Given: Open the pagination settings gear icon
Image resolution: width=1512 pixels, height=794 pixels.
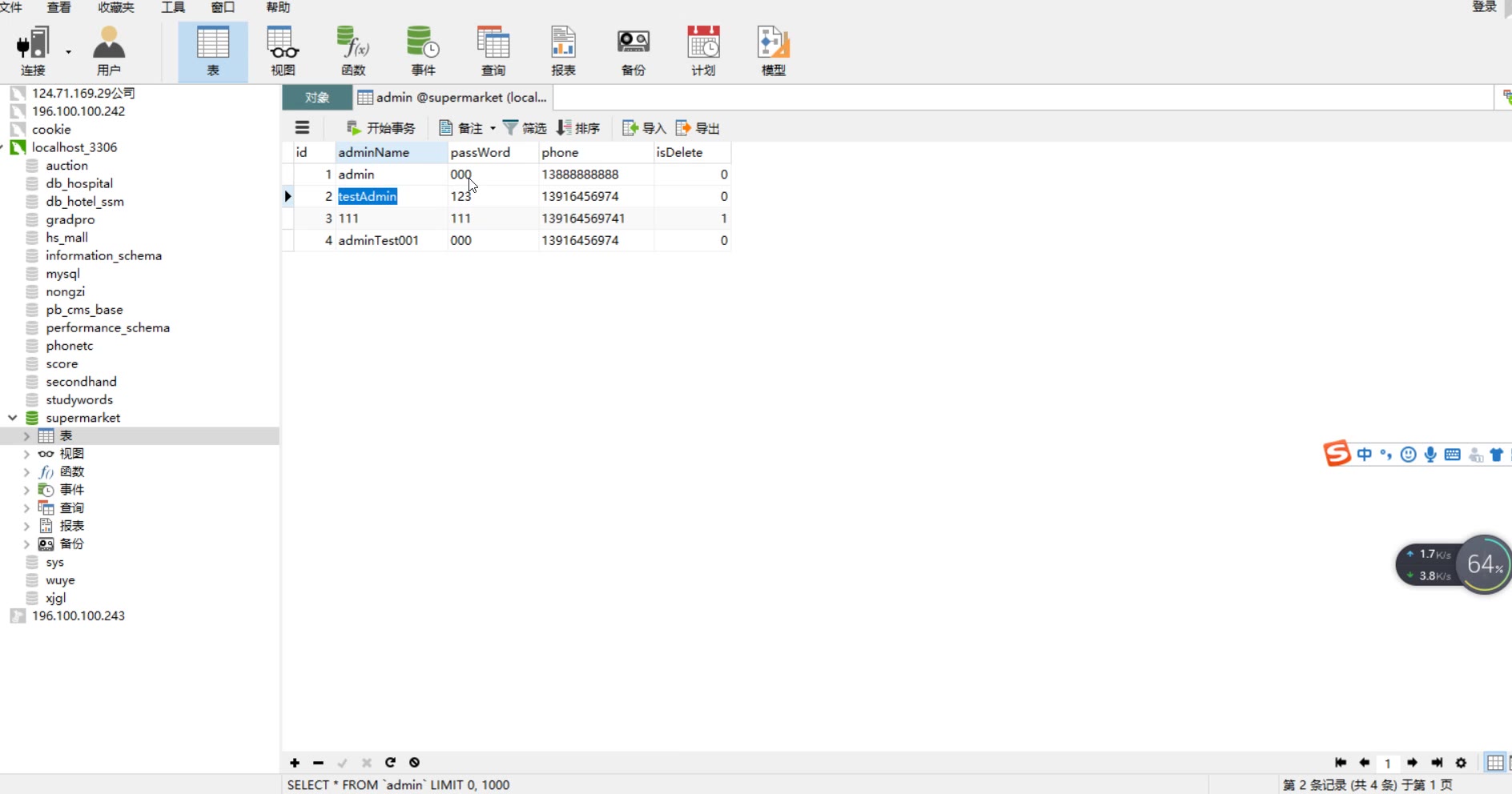Looking at the screenshot, I should pos(1461,763).
